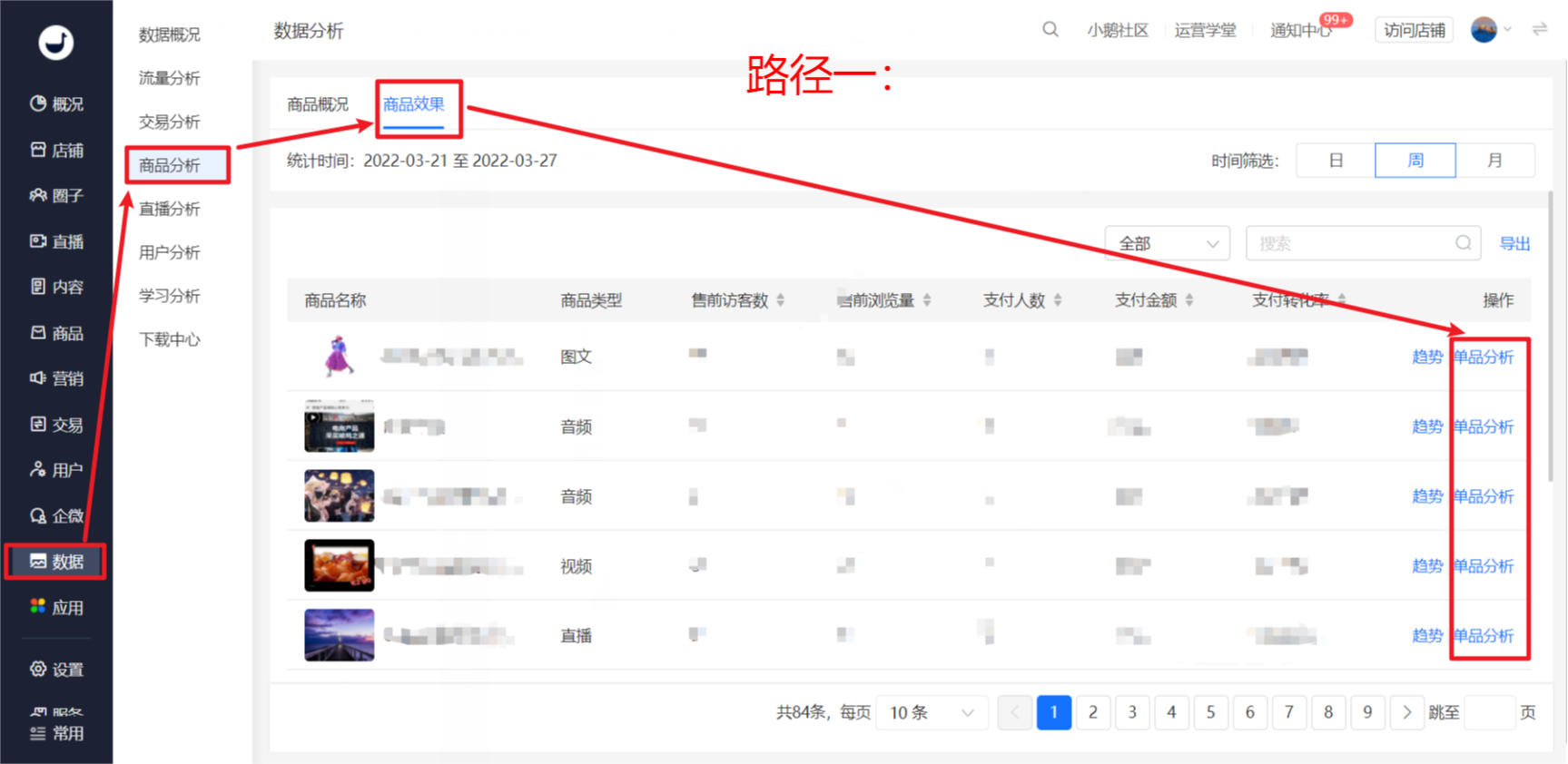
Task: Go to next page arrow
Action: pos(1406,712)
